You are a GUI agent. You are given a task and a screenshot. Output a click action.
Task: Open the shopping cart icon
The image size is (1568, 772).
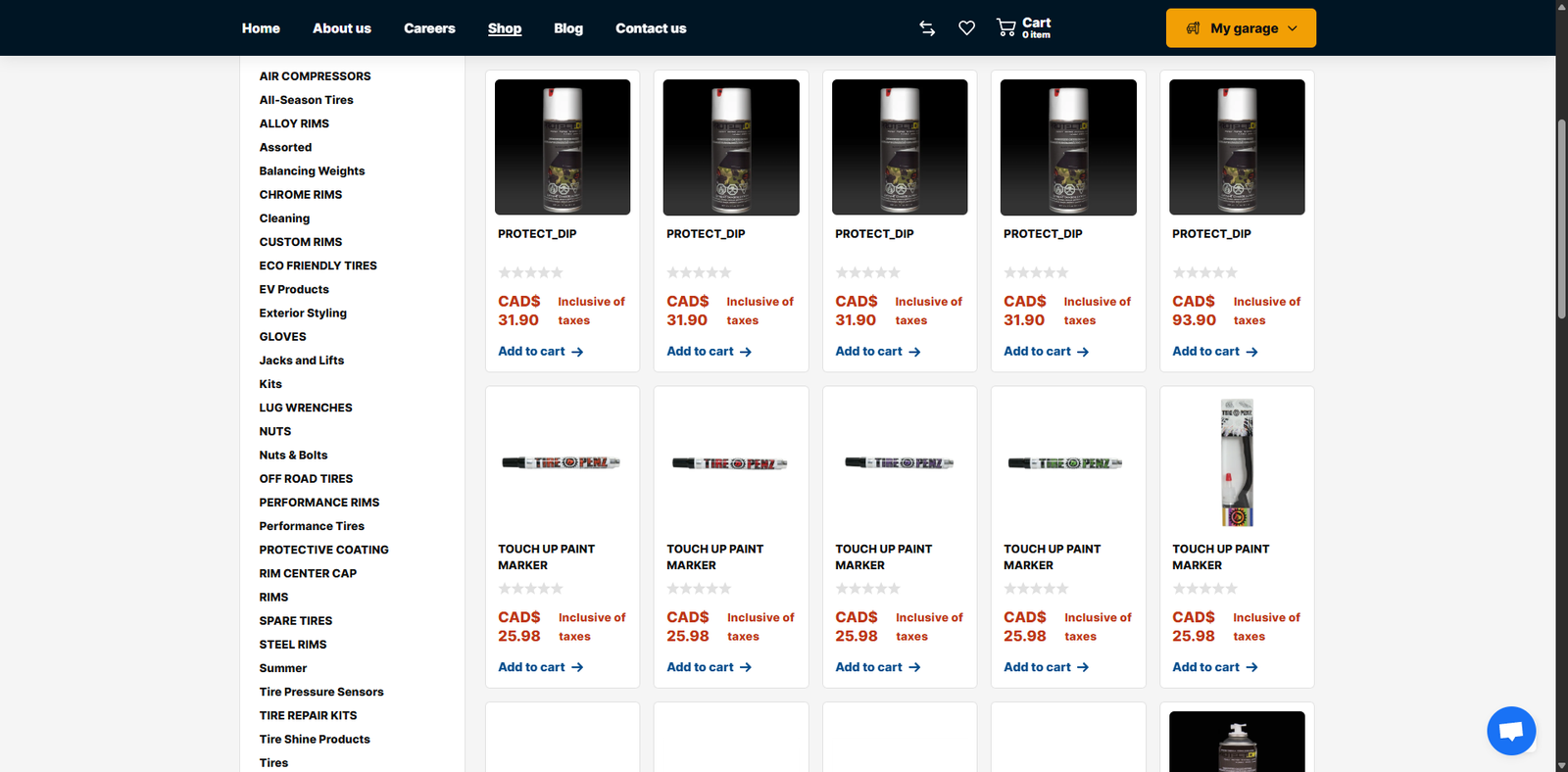pyautogui.click(x=1006, y=28)
